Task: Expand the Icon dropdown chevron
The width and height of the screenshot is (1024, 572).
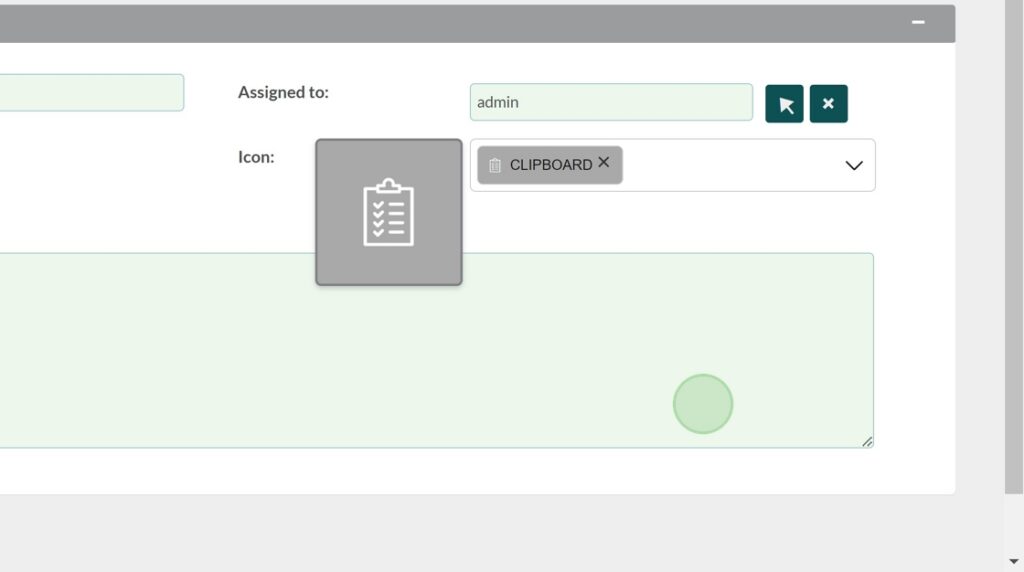Action: coord(853,165)
